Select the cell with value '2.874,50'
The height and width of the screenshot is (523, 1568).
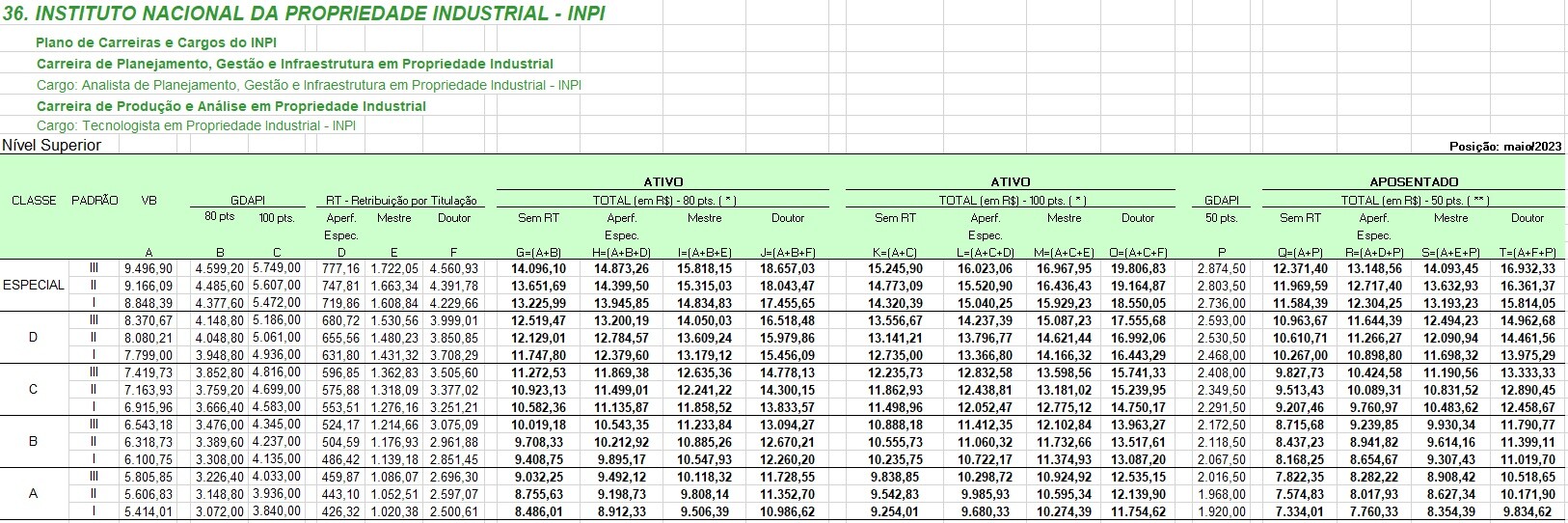[x=1221, y=268]
